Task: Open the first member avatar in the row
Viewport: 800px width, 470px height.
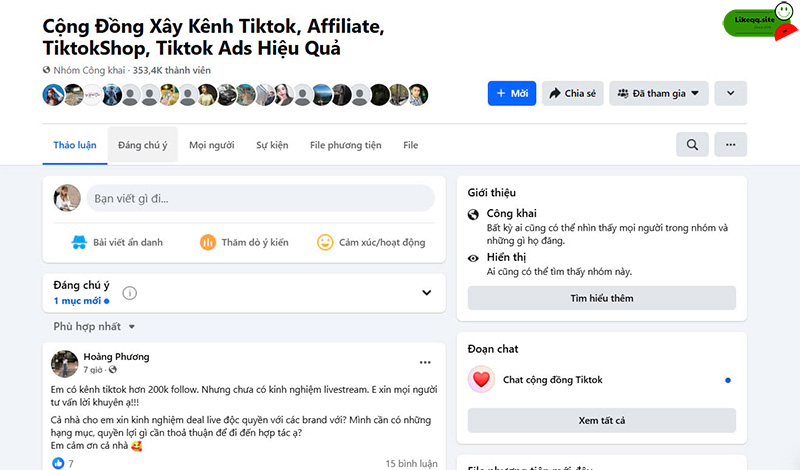Action: [53, 95]
